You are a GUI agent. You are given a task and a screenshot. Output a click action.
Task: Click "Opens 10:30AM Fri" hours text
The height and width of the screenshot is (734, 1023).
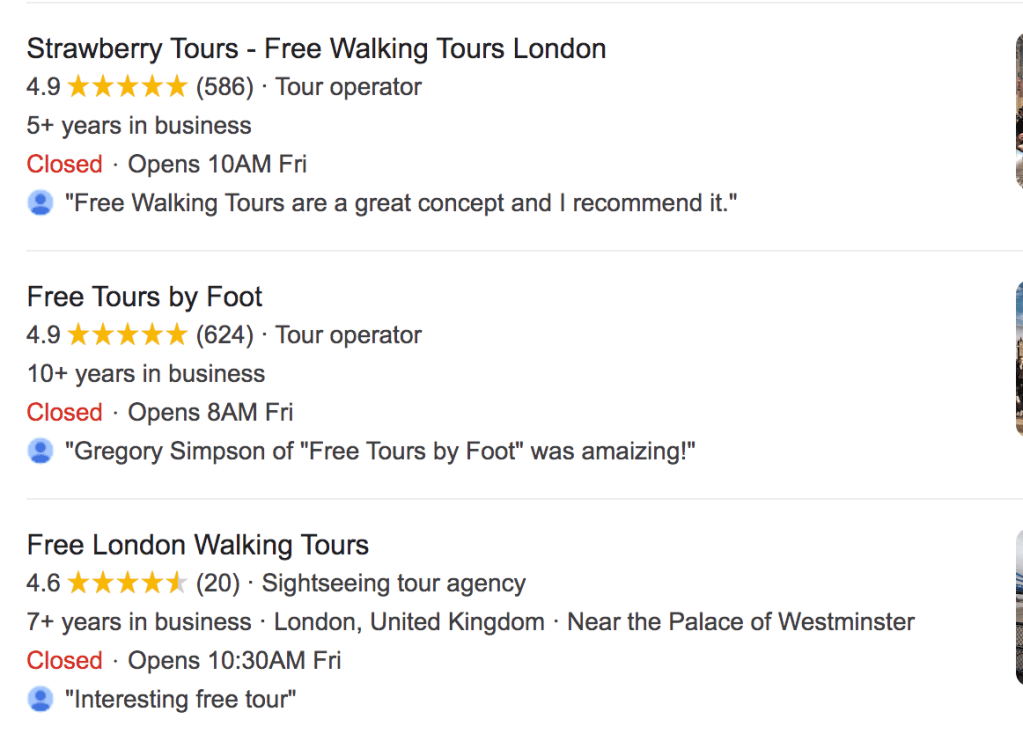(234, 660)
